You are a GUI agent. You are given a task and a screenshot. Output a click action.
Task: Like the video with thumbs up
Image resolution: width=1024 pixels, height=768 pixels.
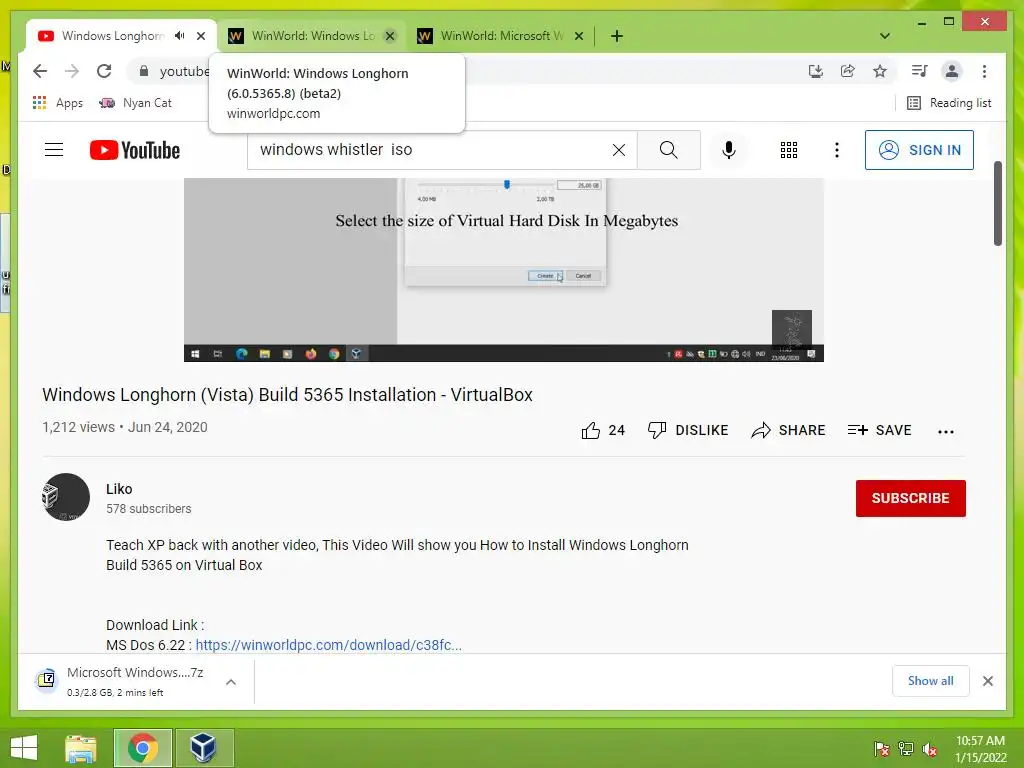click(603, 430)
